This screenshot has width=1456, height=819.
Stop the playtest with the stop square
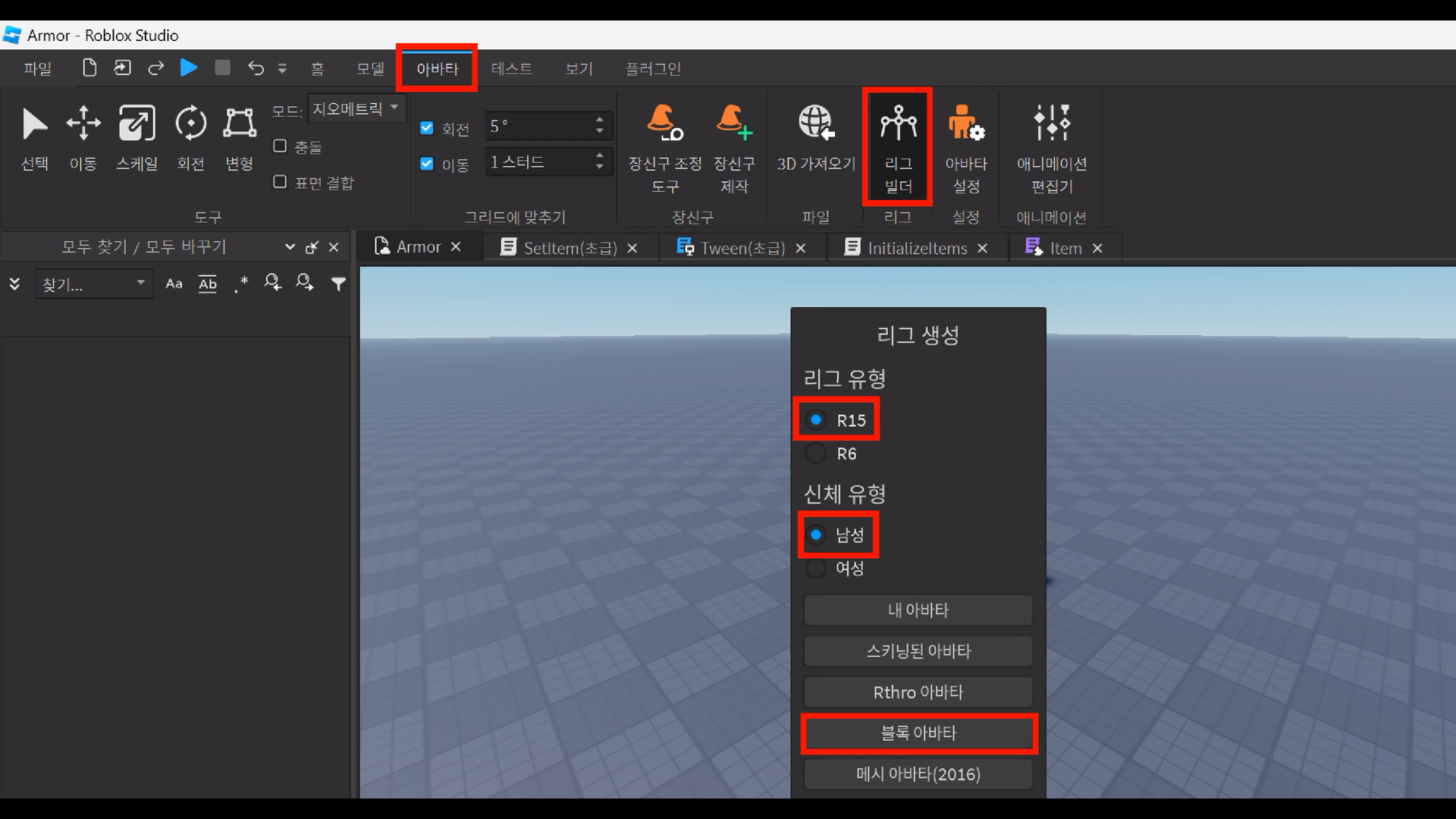coord(222,68)
